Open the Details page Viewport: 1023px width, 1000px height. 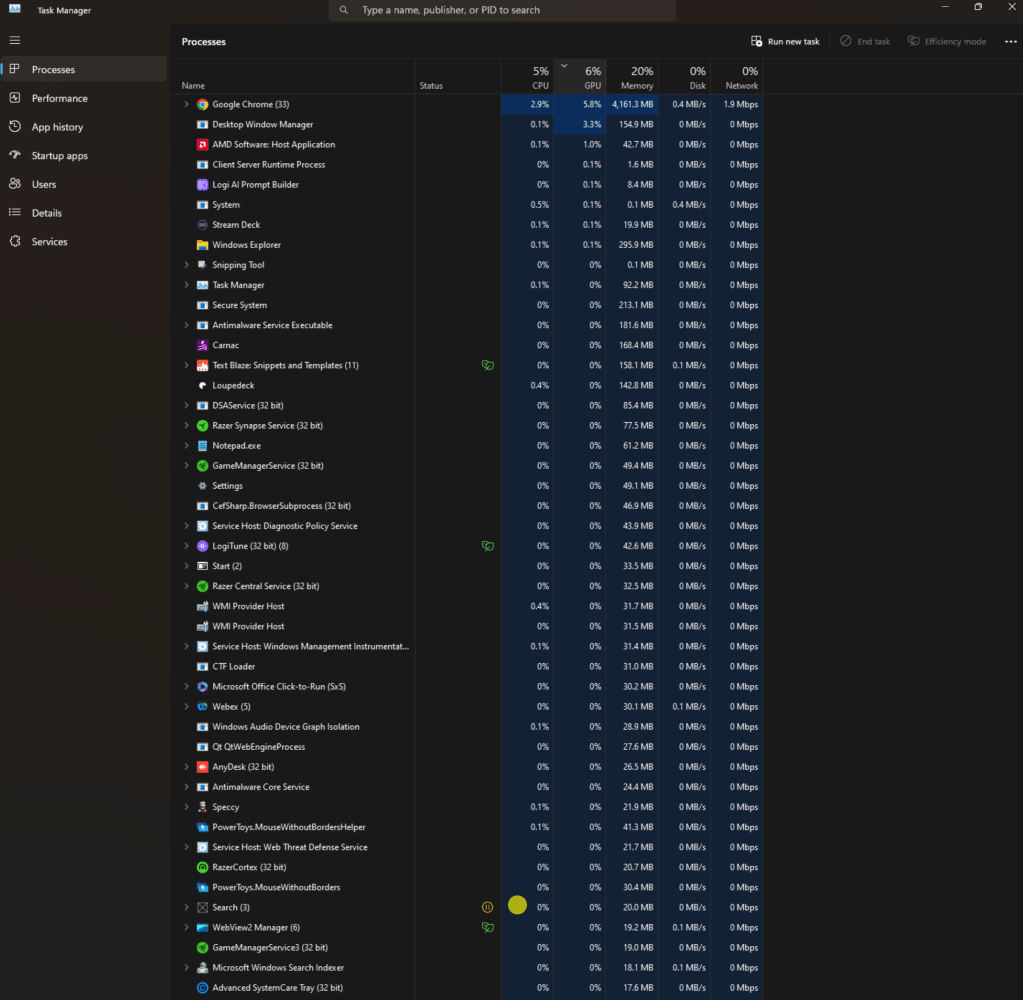pyautogui.click(x=84, y=213)
